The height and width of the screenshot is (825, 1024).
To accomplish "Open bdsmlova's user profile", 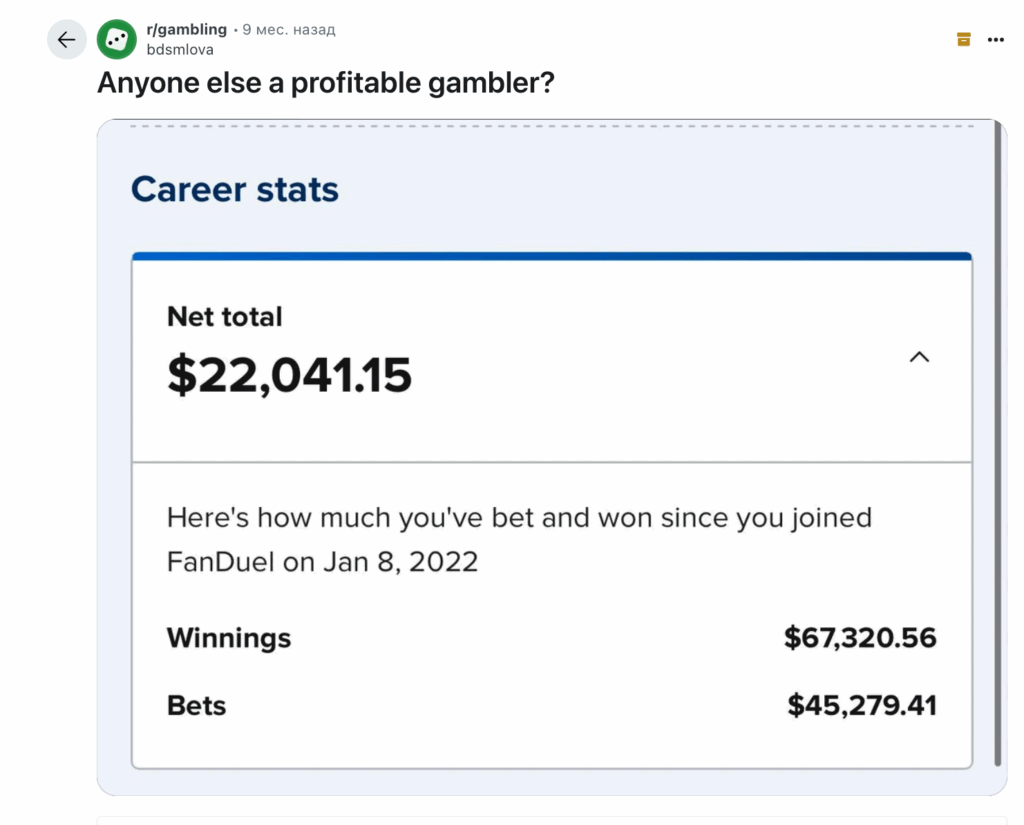I will [180, 49].
